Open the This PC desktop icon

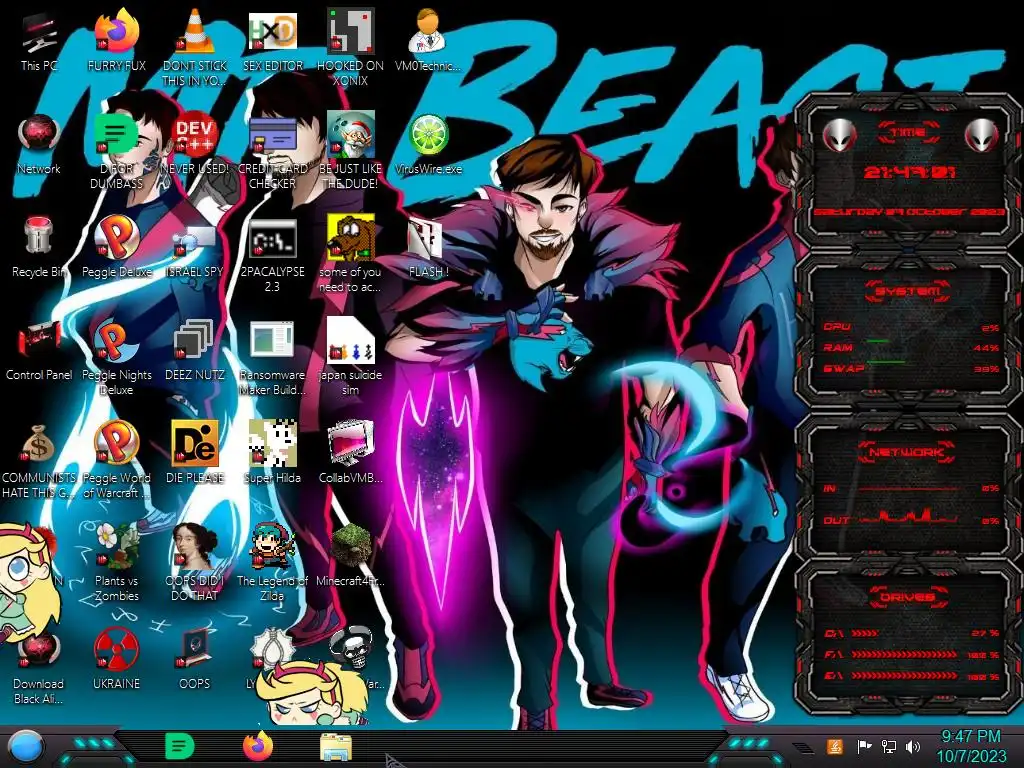click(x=39, y=42)
